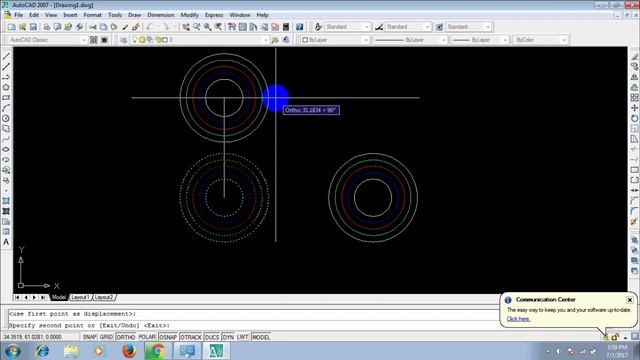Create a new drawing with QNew icon
This screenshot has height=360, width=640.
coord(11,27)
